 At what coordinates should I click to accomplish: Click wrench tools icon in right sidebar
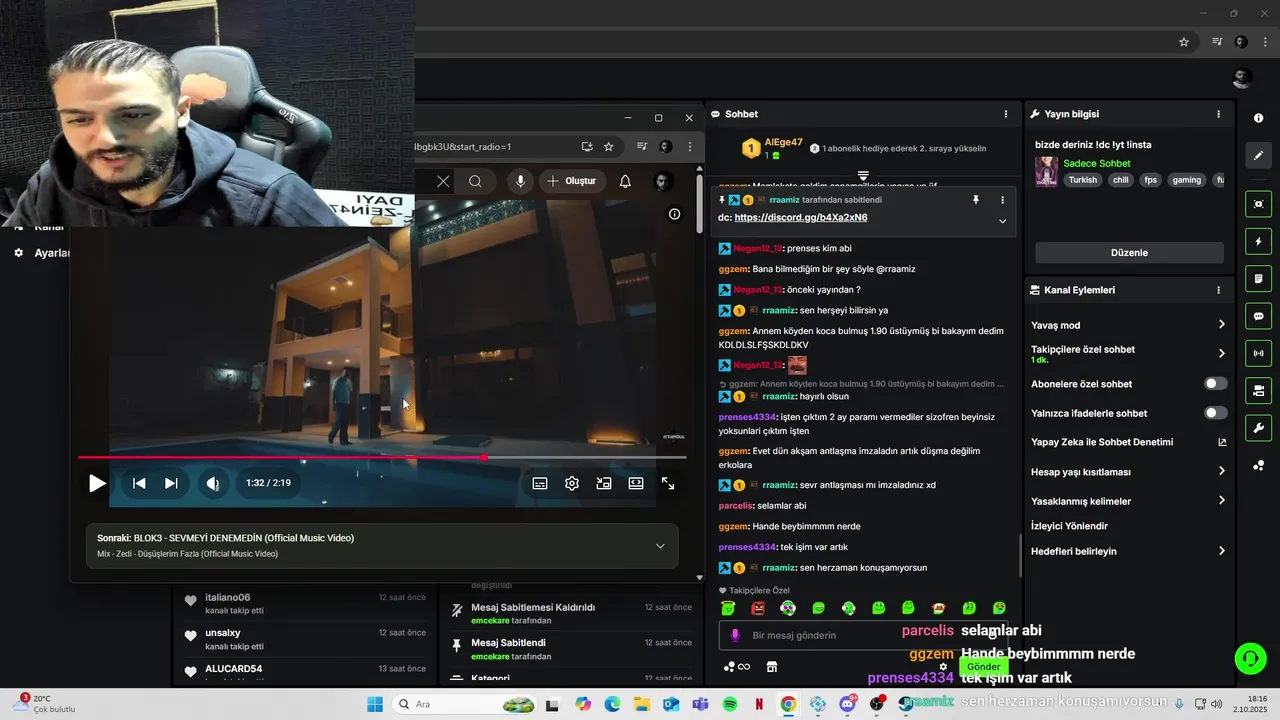(x=1258, y=428)
